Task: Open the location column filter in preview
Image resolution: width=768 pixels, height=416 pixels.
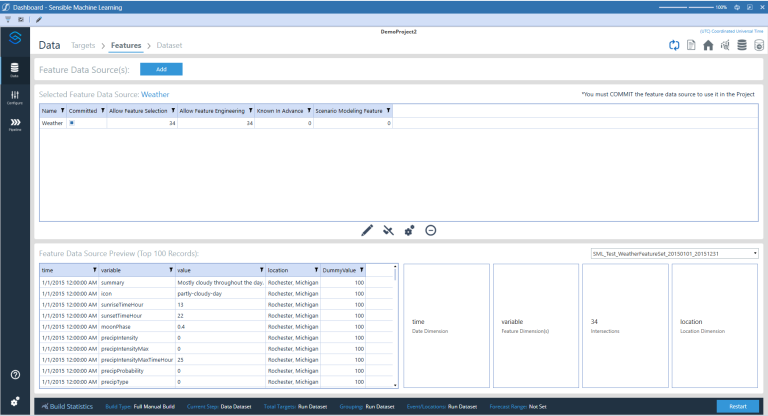Action: (316, 270)
